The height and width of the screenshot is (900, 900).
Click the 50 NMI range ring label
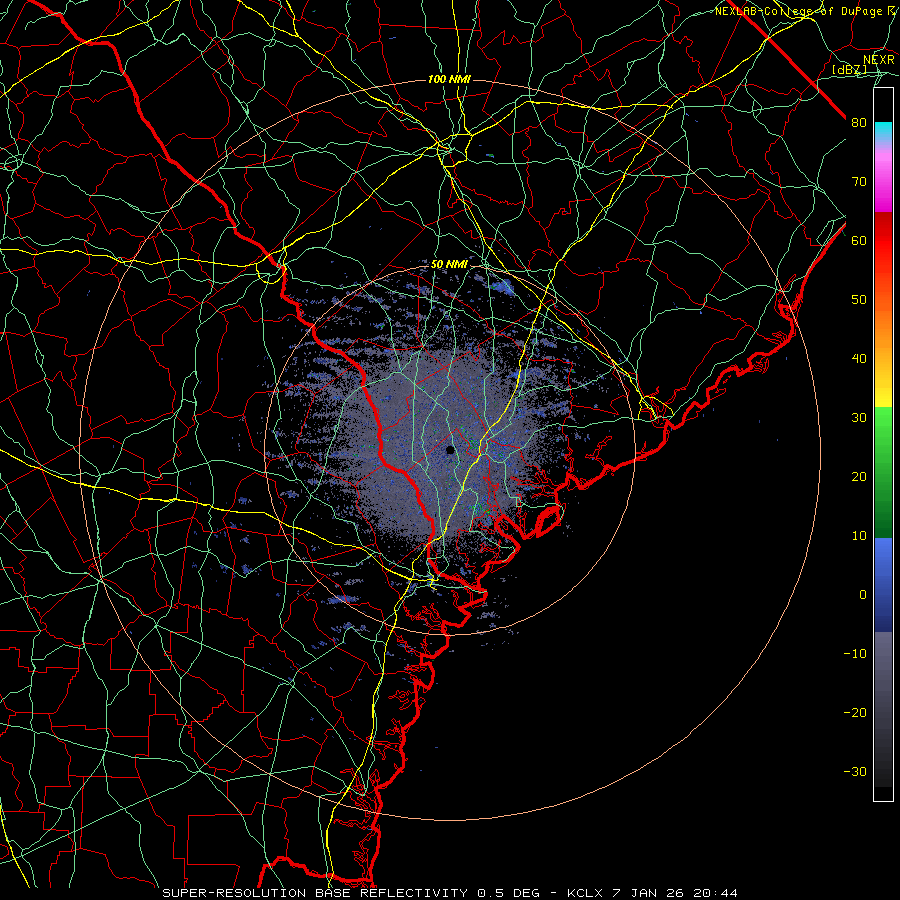[449, 265]
